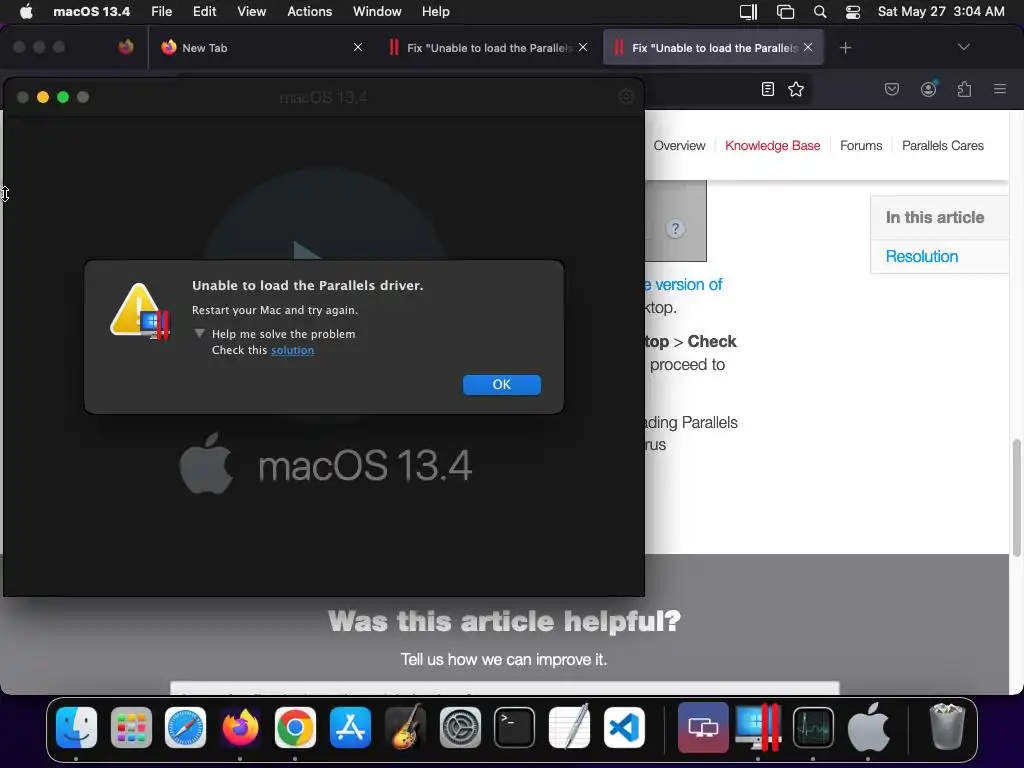Open the Actions menu
Image resolution: width=1024 pixels, height=768 pixels.
point(310,12)
